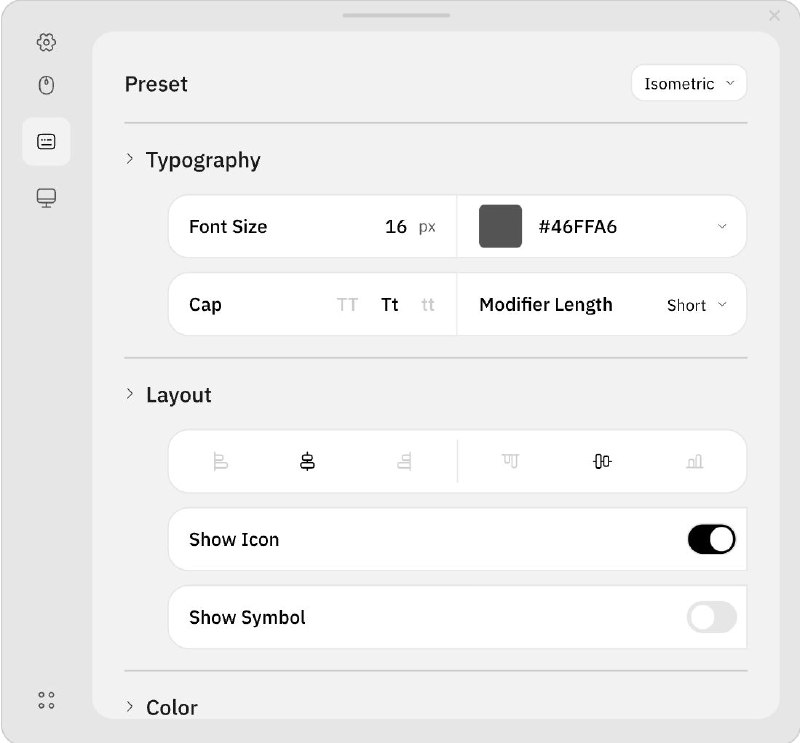
Task: Click the font color swatch
Action: pyautogui.click(x=500, y=226)
